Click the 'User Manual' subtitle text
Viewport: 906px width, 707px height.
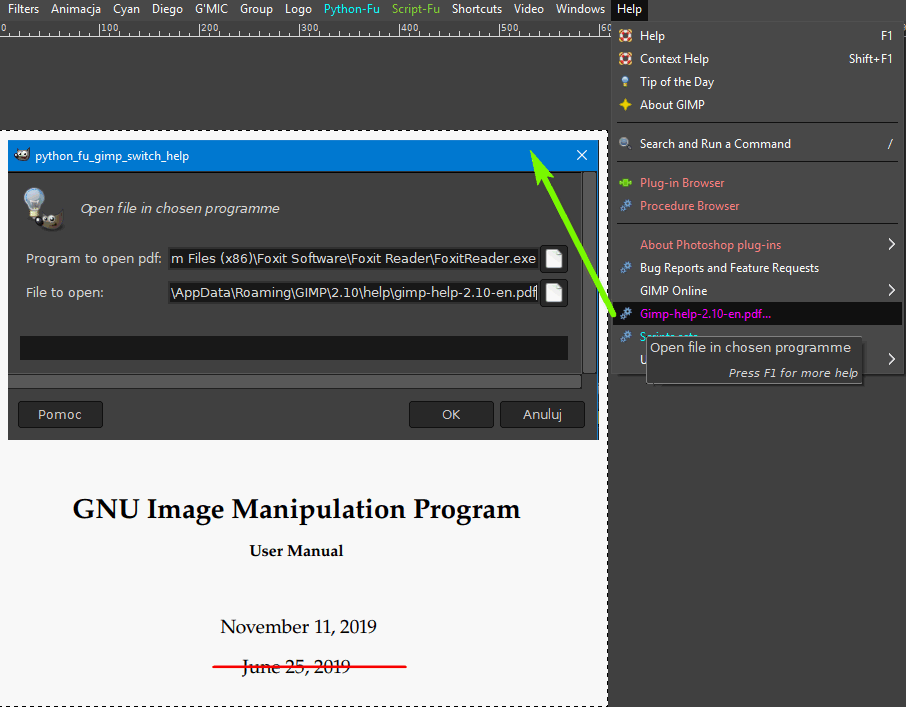296,550
